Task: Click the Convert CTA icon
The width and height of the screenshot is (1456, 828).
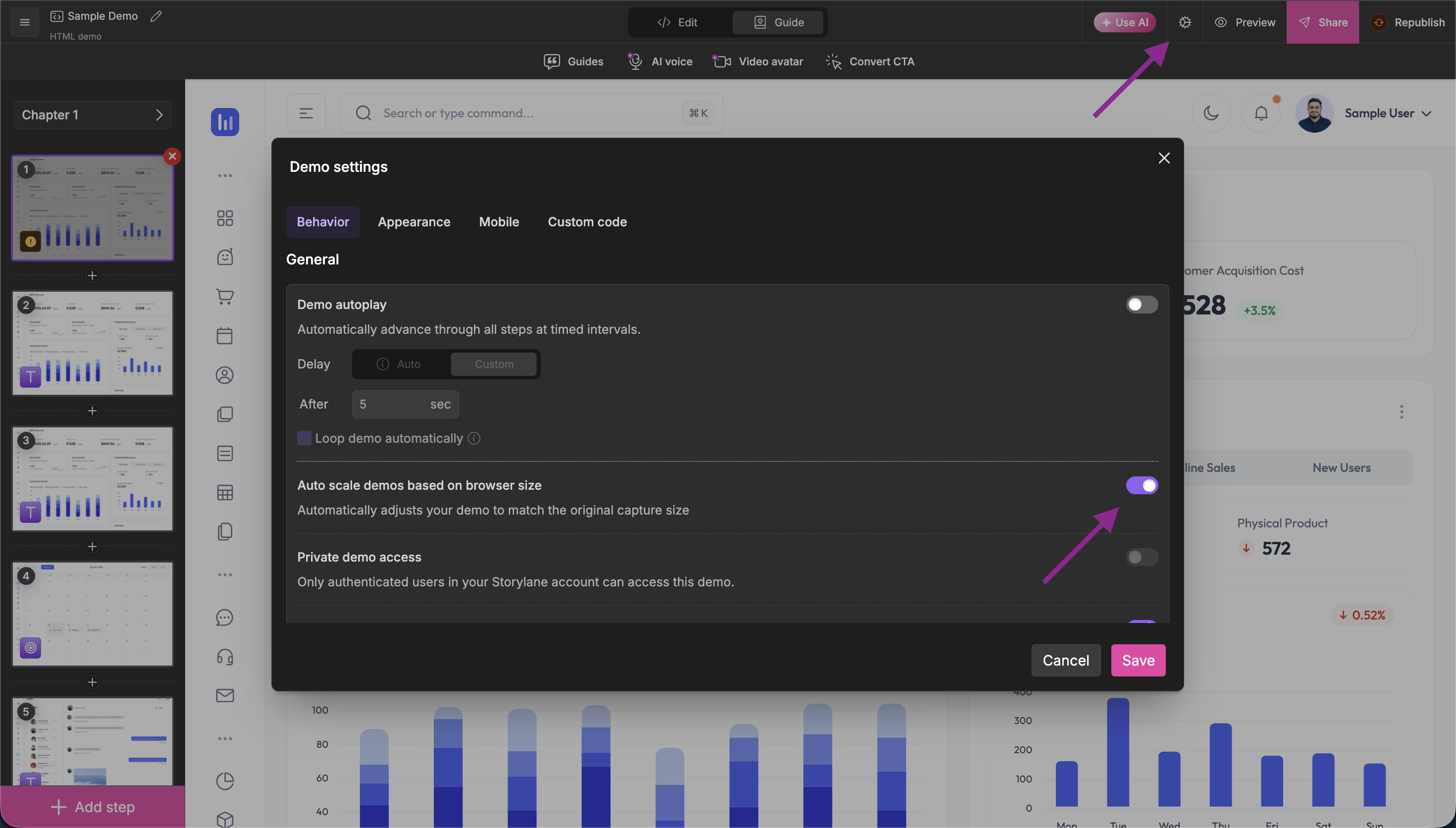Action: point(833,61)
